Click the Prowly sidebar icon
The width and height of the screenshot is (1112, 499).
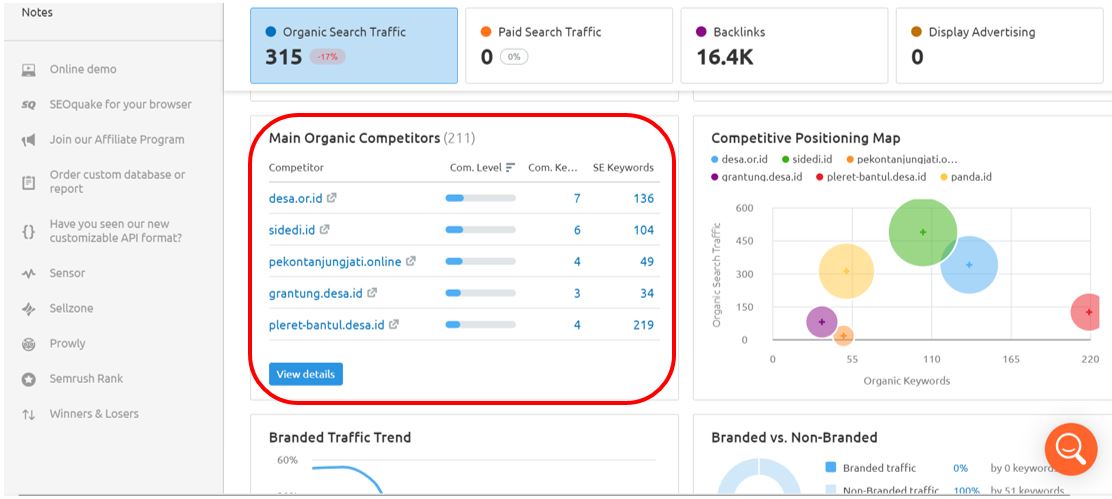(x=28, y=344)
